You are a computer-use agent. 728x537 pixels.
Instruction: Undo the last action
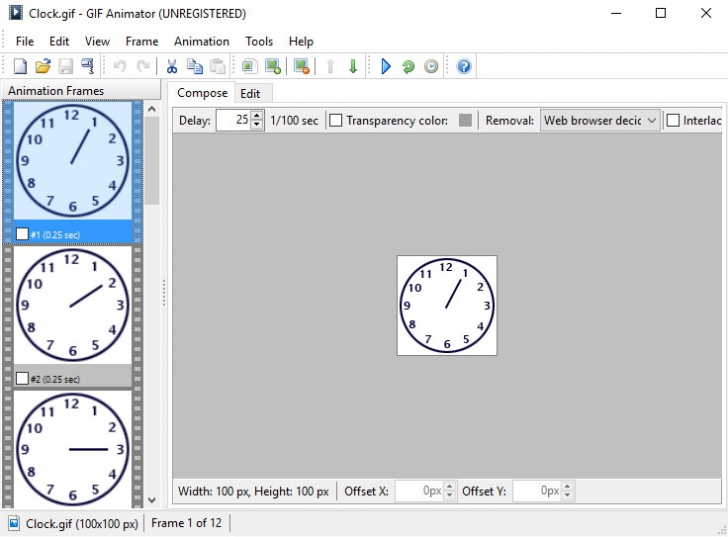tap(120, 66)
